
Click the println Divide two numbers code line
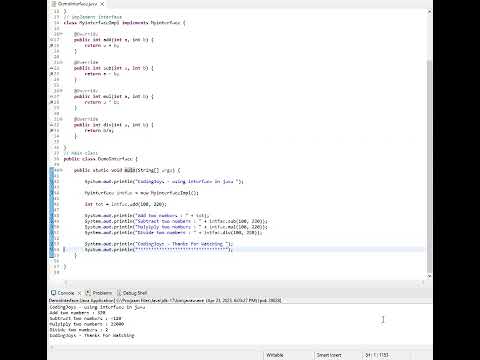[x=173, y=233]
